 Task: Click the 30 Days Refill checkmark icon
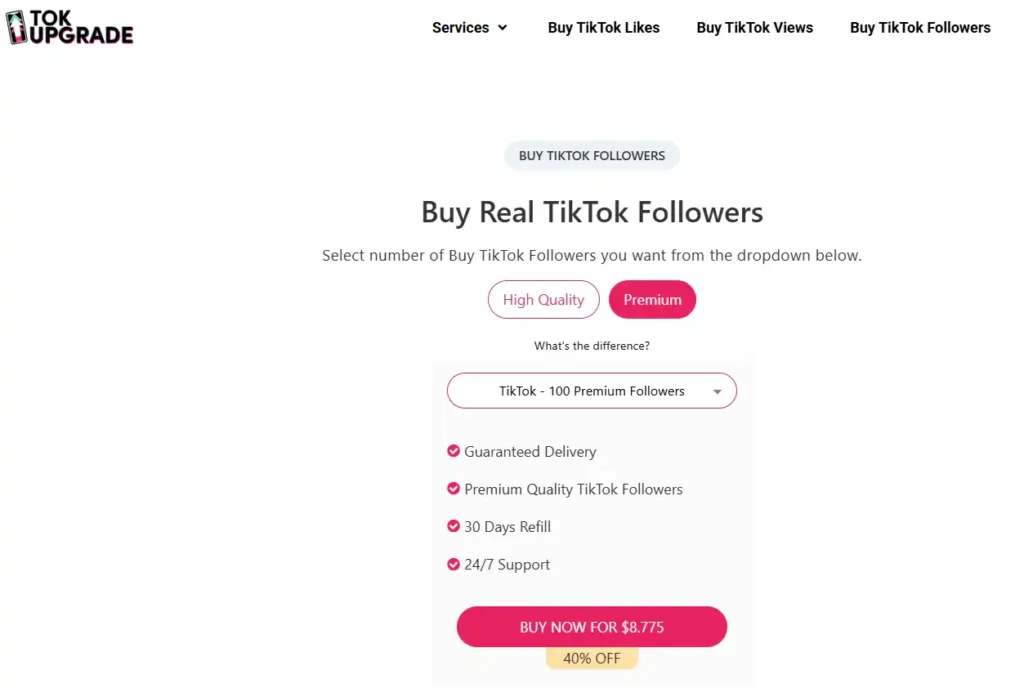[x=453, y=526]
